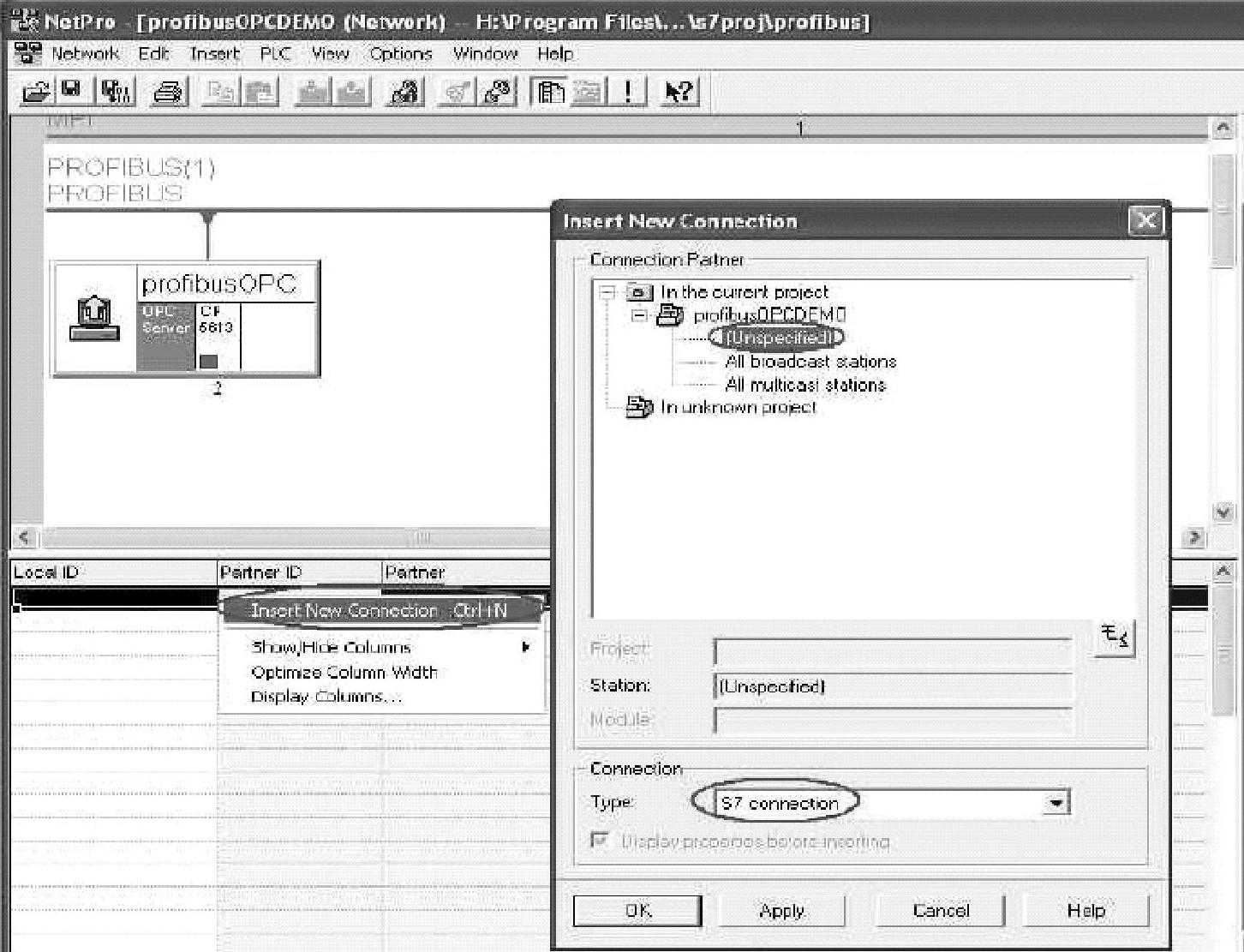Image resolution: width=1244 pixels, height=952 pixels.
Task: Click the In unknown project icon
Action: 639,407
